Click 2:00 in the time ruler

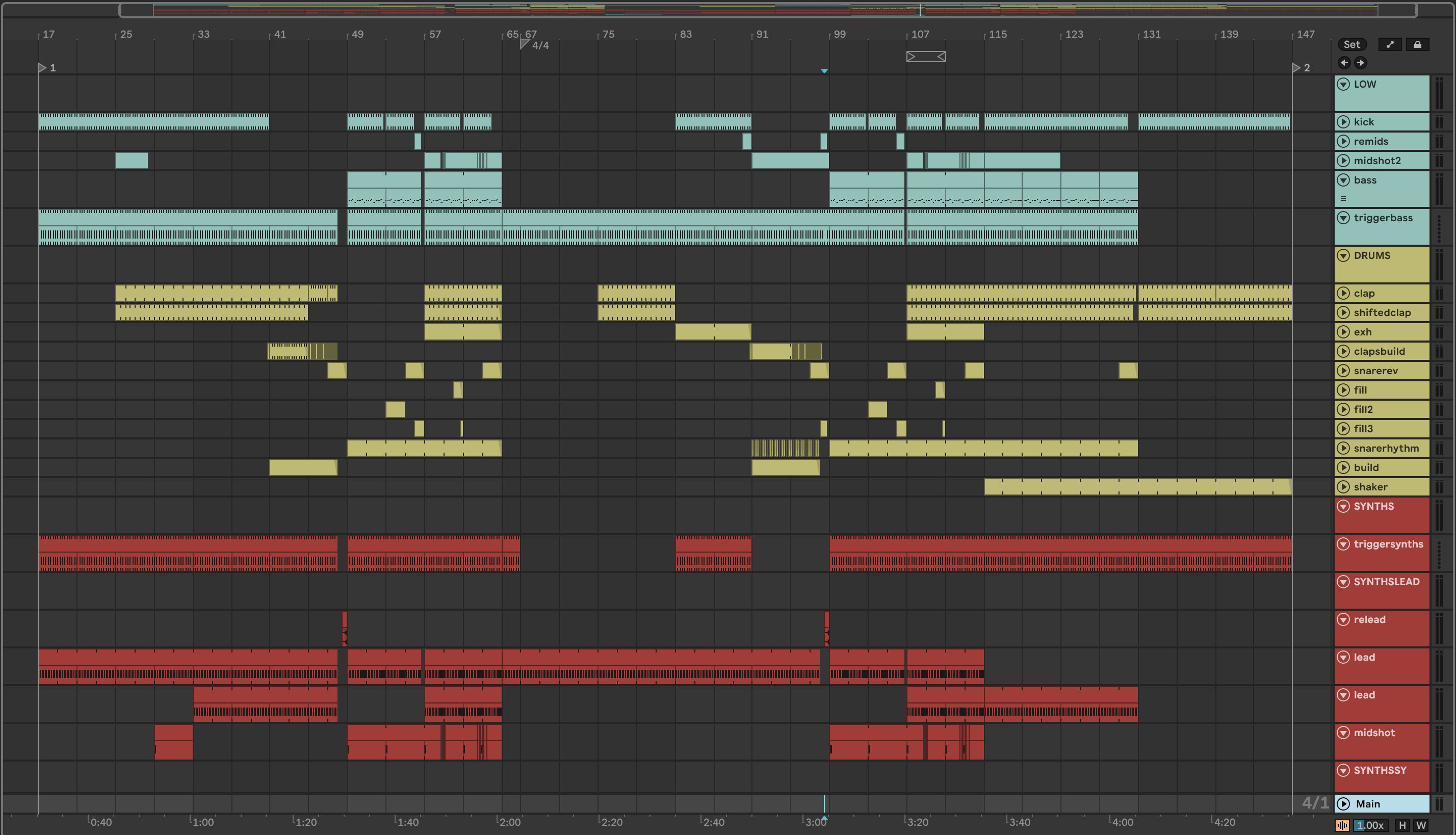(x=510, y=822)
